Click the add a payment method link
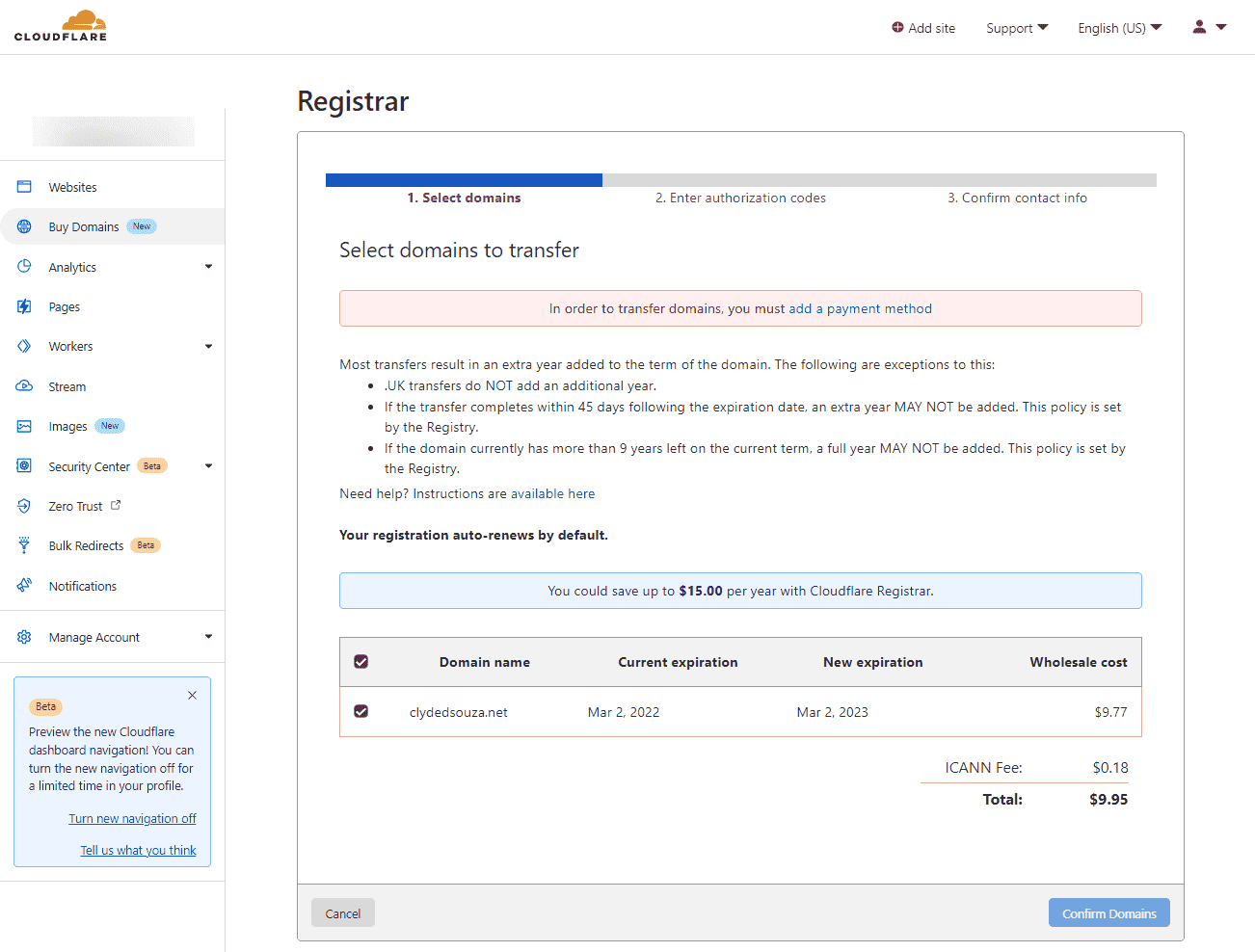The width and height of the screenshot is (1255, 952). coord(860,308)
